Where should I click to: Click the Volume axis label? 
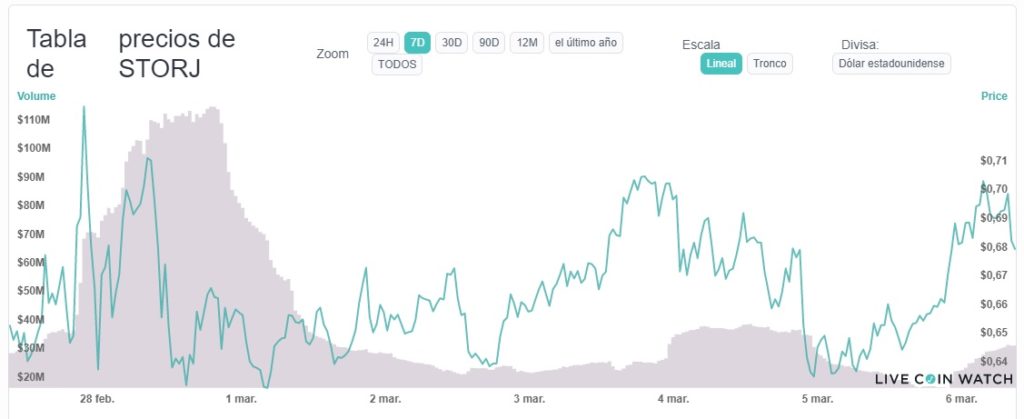pyautogui.click(x=36, y=96)
